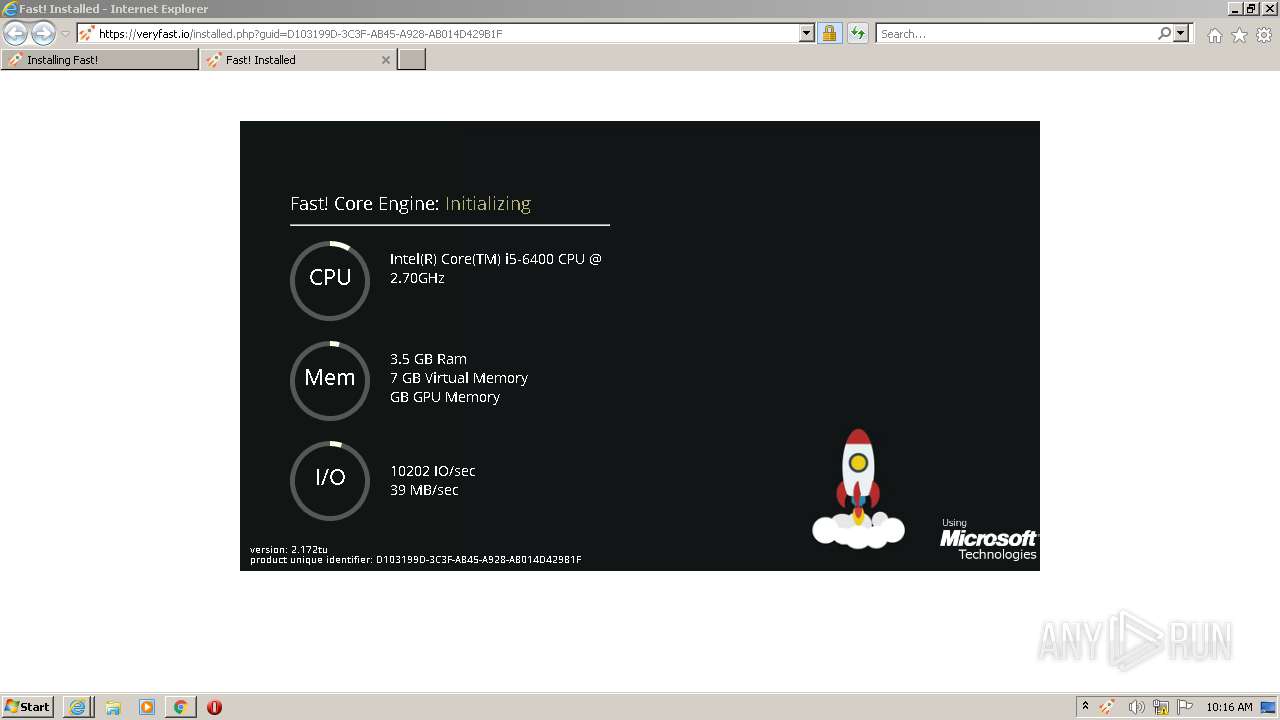
Task: Open the Action Center flag icon
Action: click(1185, 707)
